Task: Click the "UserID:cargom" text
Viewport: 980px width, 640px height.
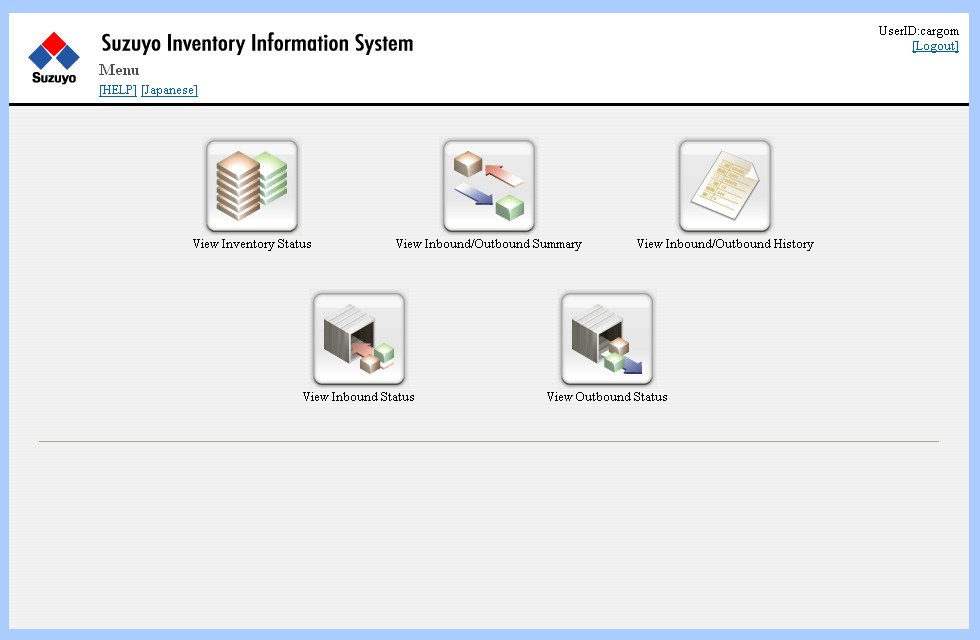Action: pyautogui.click(x=918, y=31)
